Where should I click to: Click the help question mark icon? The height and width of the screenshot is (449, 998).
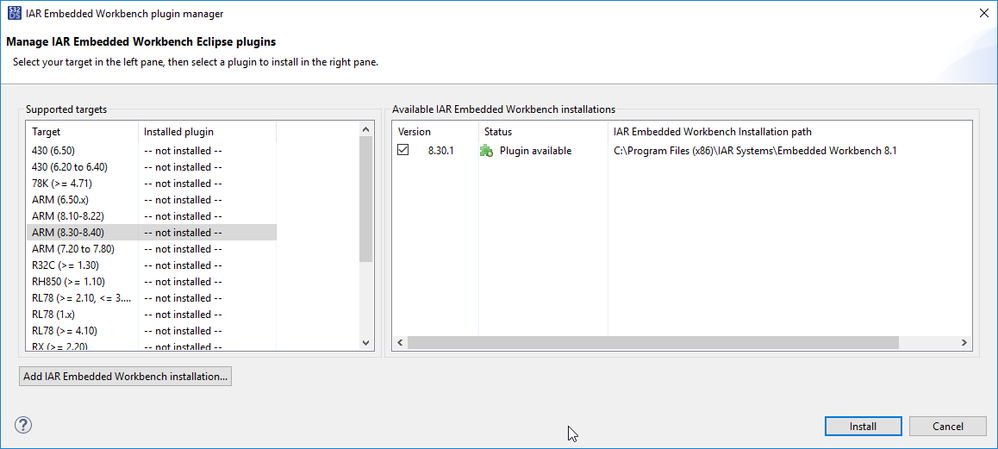click(x=23, y=425)
